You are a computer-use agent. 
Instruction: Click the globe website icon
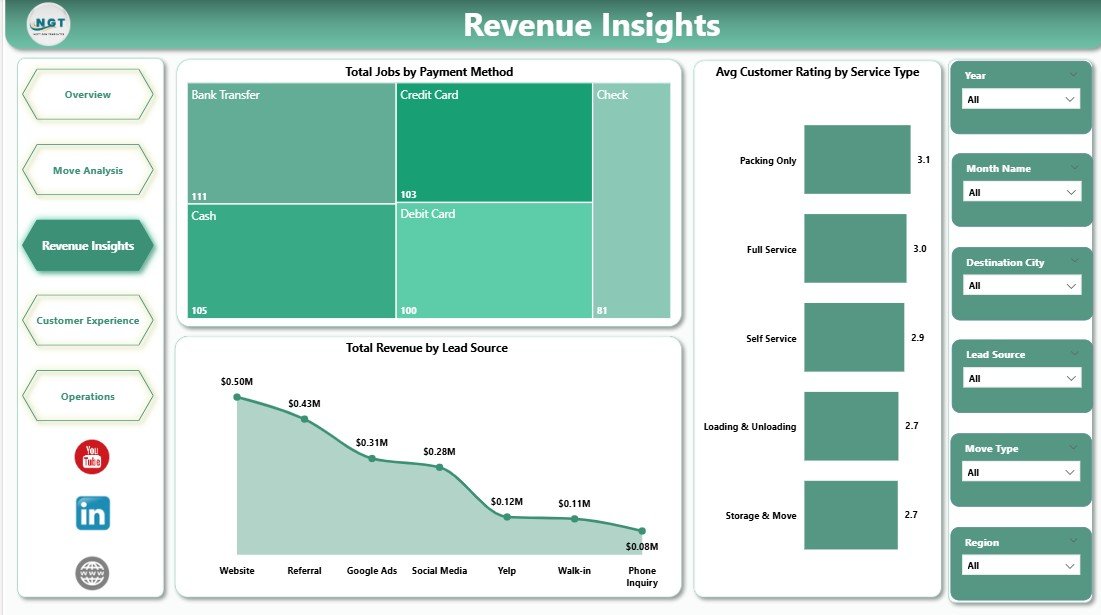click(x=91, y=573)
